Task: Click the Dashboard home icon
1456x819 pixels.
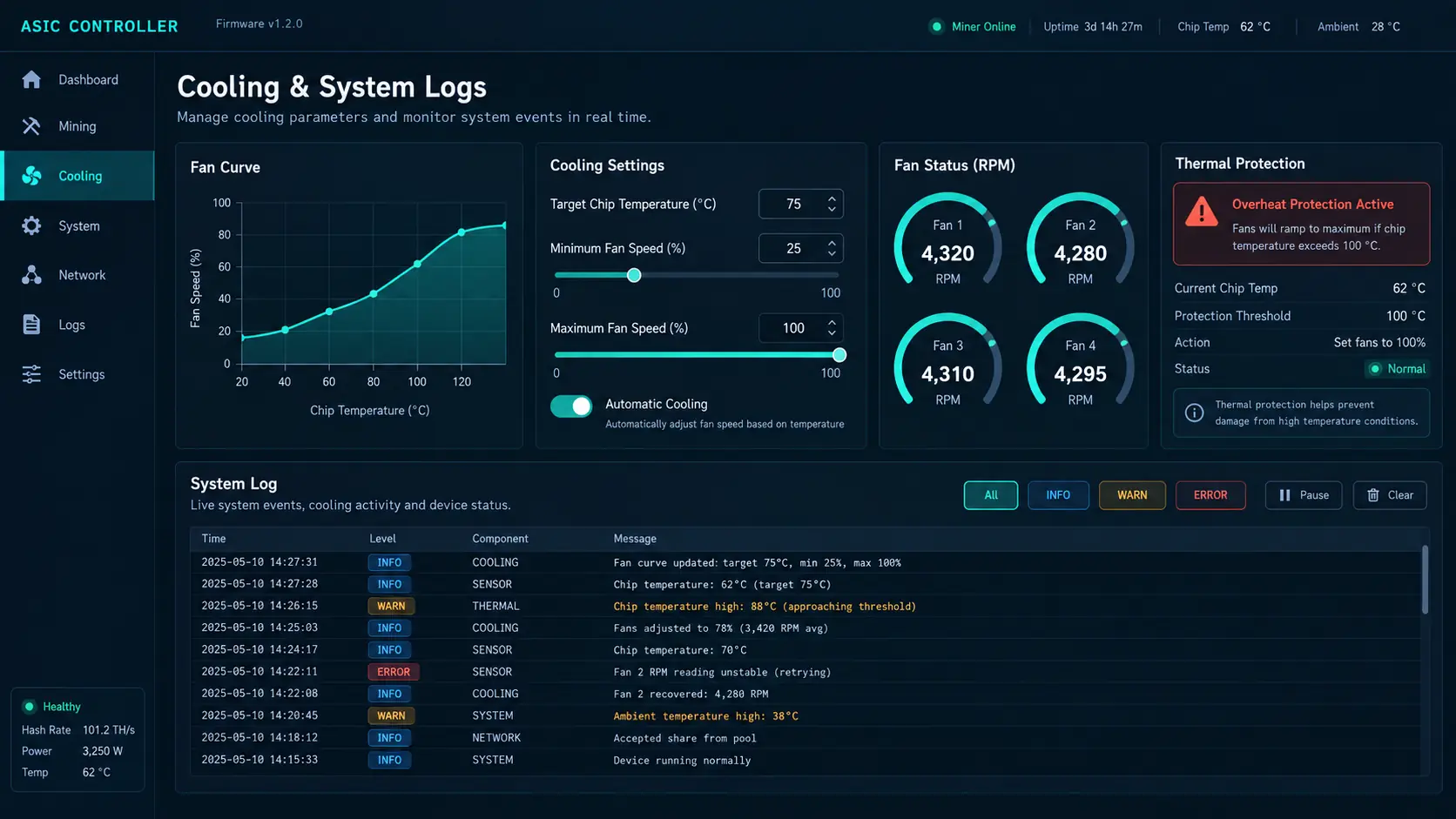Action: pyautogui.click(x=31, y=79)
